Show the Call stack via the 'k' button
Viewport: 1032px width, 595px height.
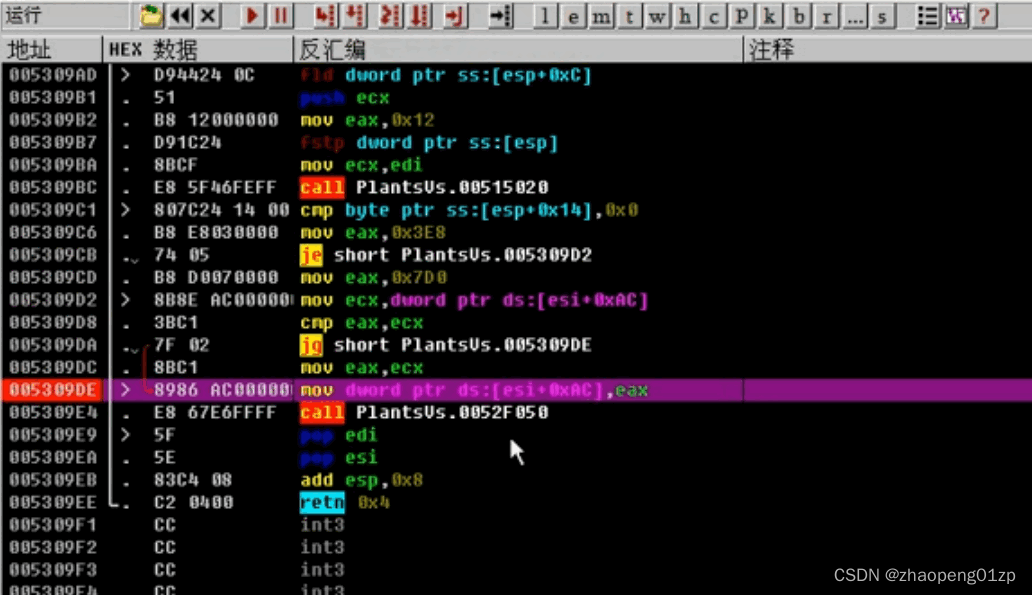(x=769, y=16)
